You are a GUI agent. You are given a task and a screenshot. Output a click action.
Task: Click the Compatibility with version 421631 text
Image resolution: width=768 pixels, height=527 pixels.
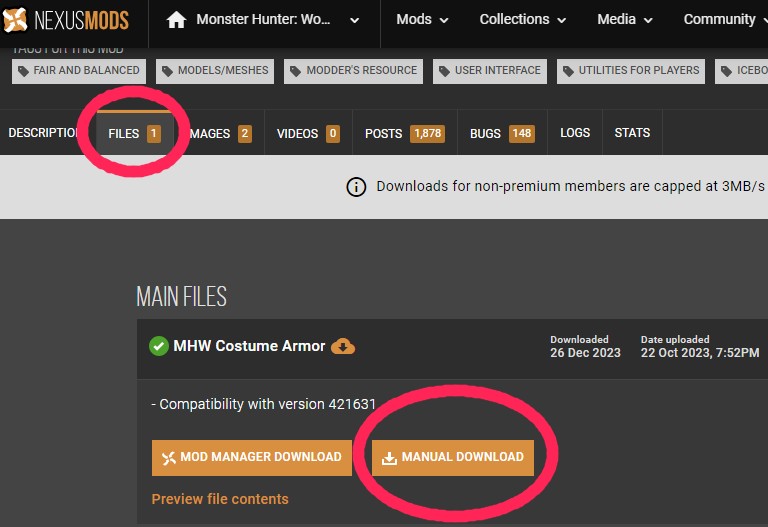pyautogui.click(x=264, y=404)
